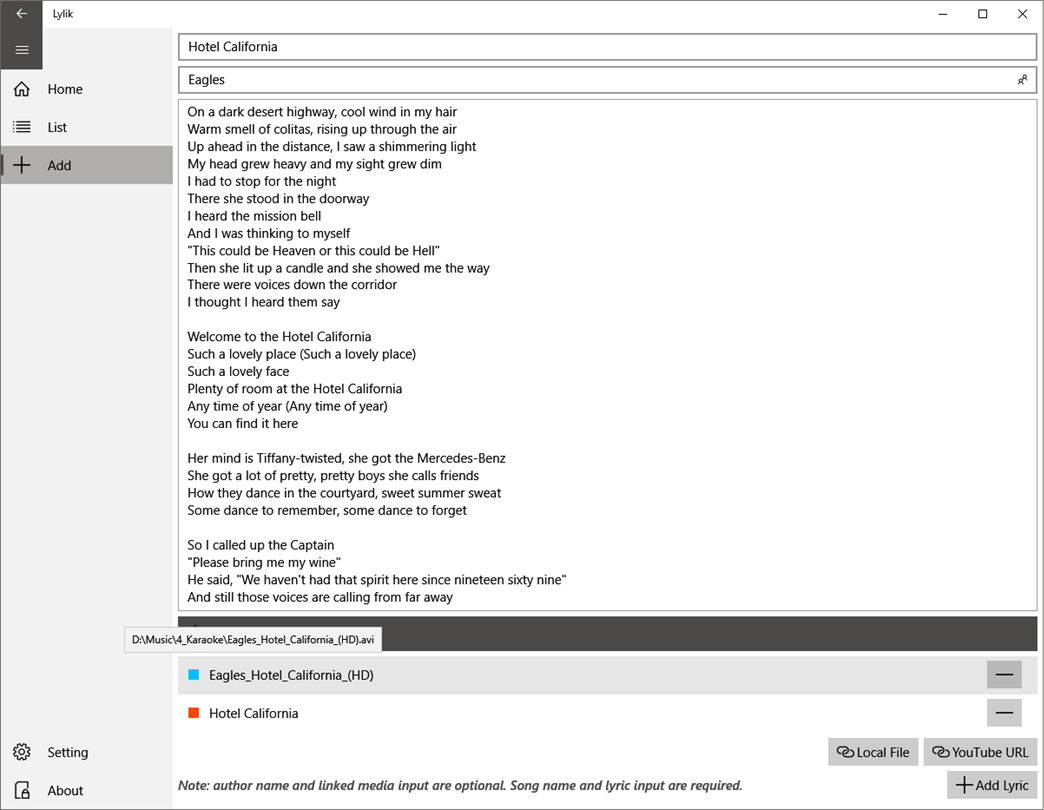Link a Local File
This screenshot has height=810, width=1044.
coord(873,752)
